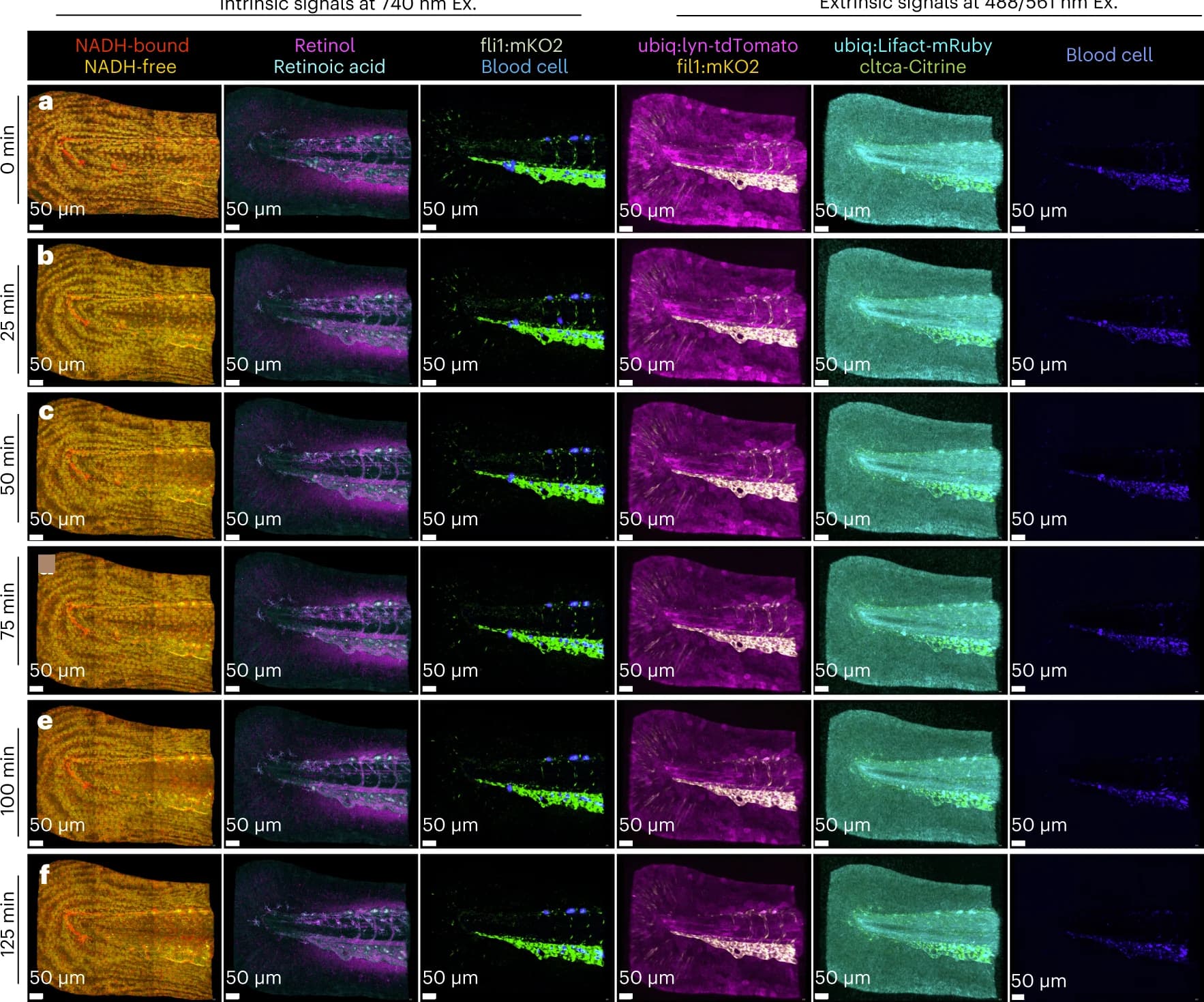Click the '50 min' row label
1204x1002 pixels.
click(8, 465)
